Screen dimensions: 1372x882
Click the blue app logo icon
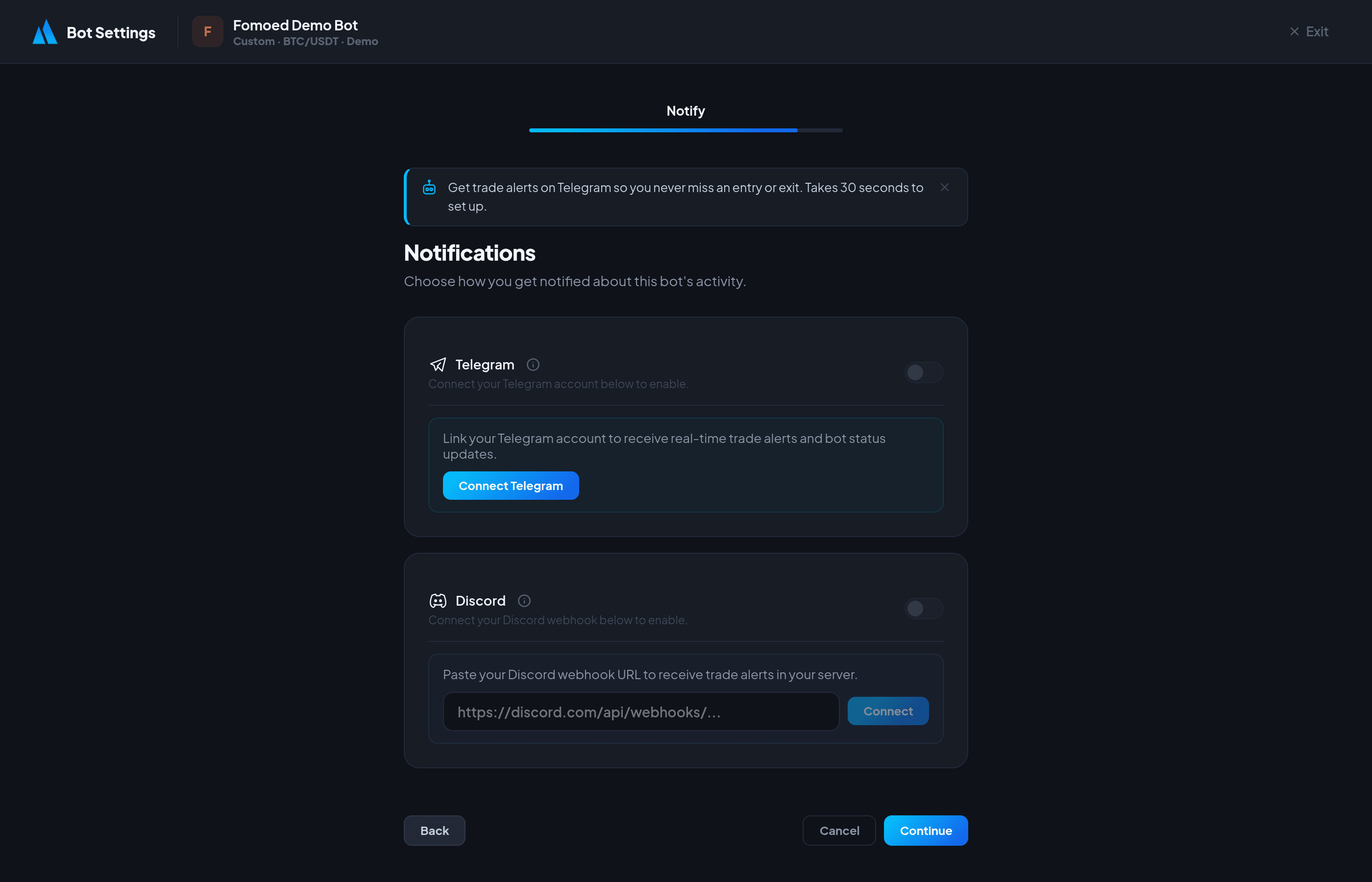pos(45,32)
